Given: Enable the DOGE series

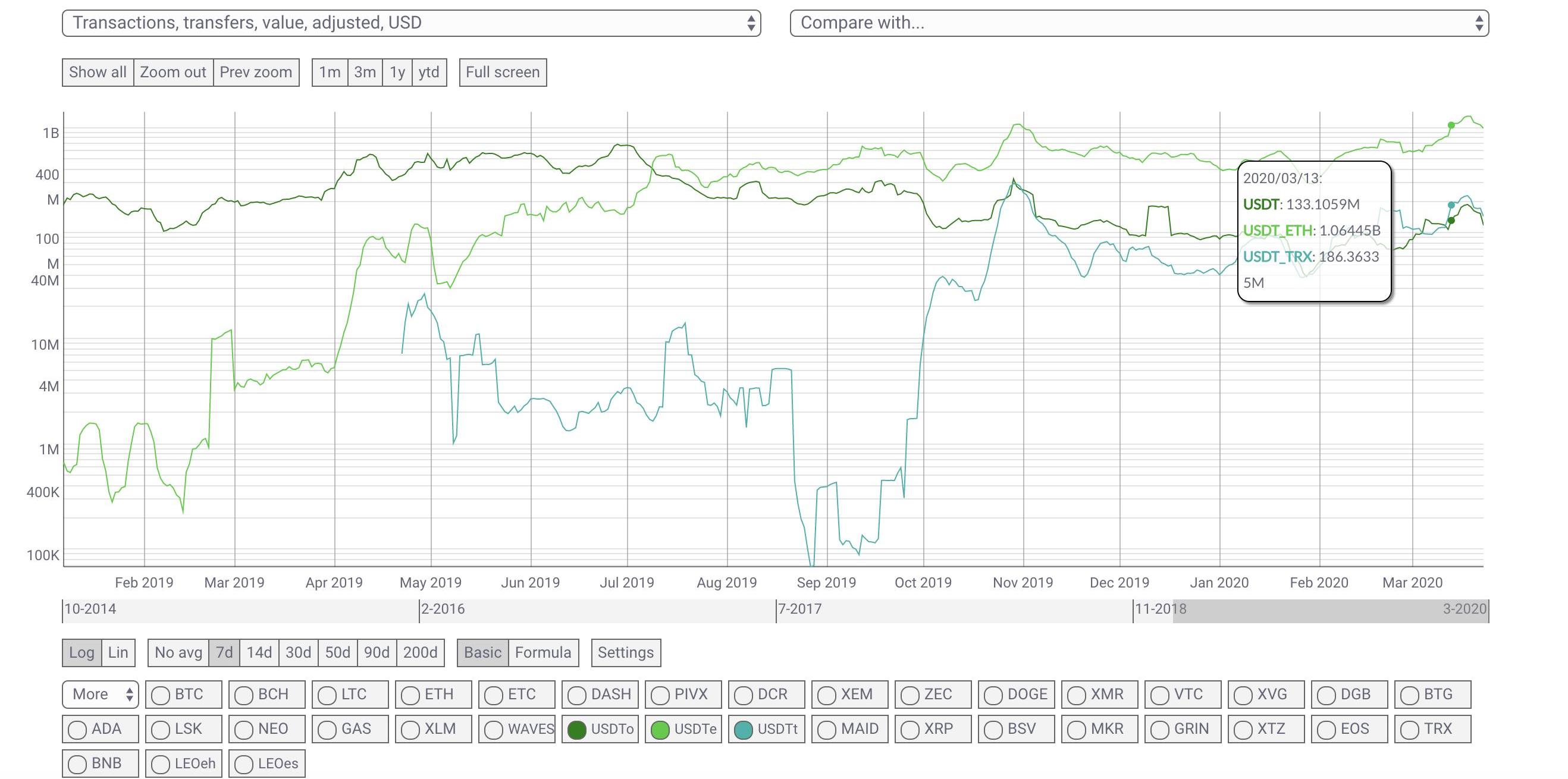Looking at the screenshot, I should 1017,695.
